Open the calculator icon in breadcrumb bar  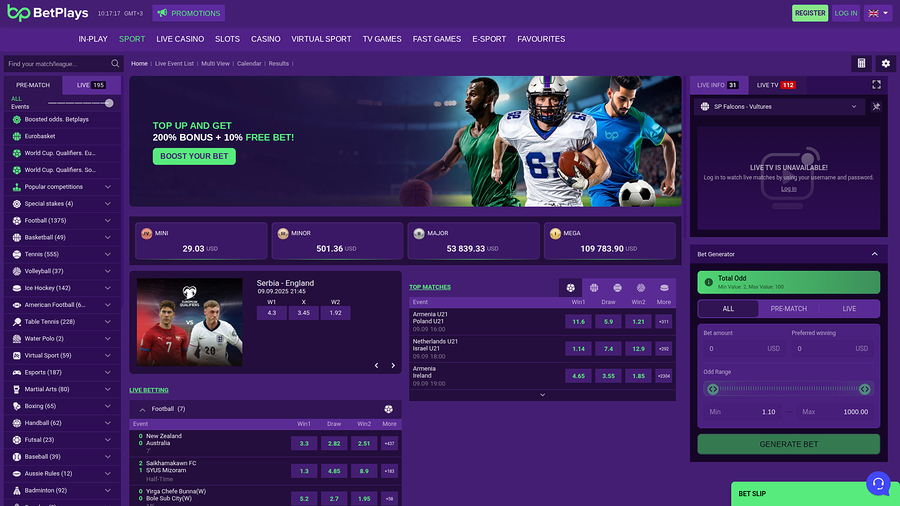(861, 64)
